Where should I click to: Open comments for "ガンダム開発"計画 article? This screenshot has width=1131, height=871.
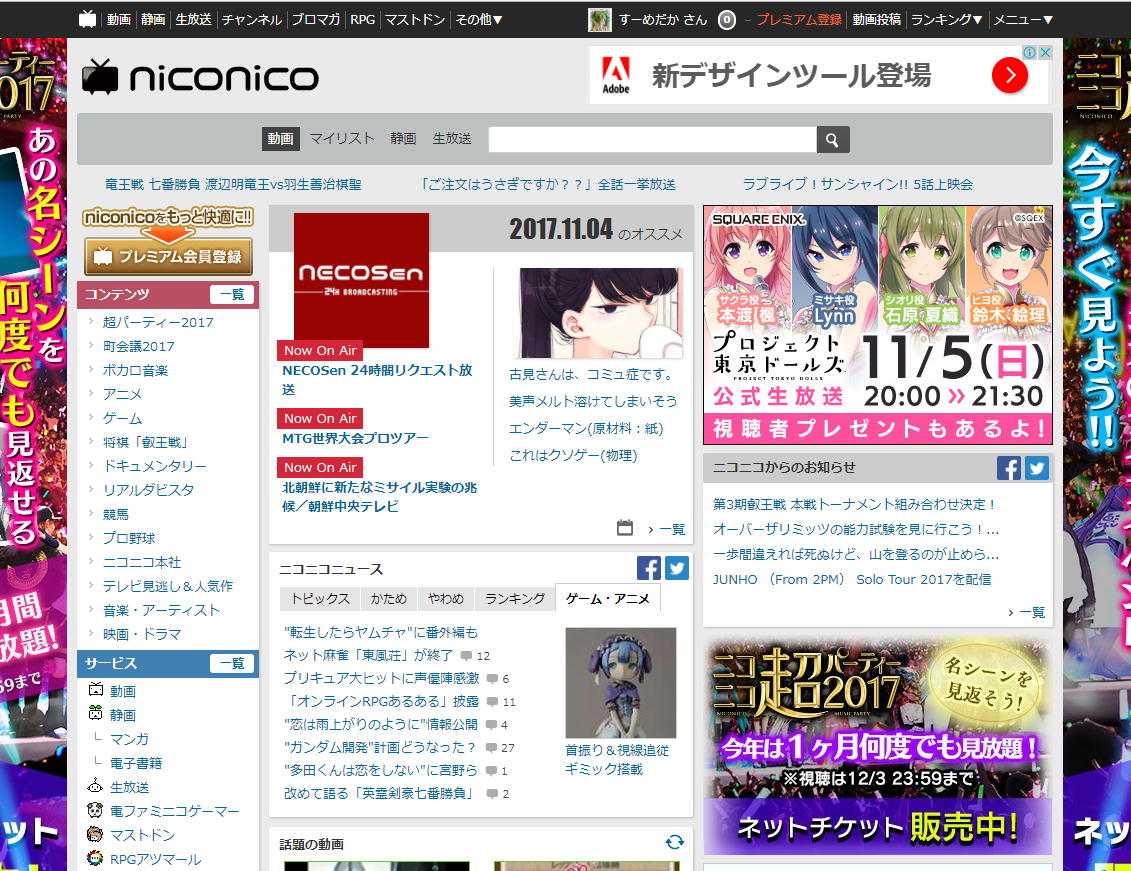[x=500, y=748]
